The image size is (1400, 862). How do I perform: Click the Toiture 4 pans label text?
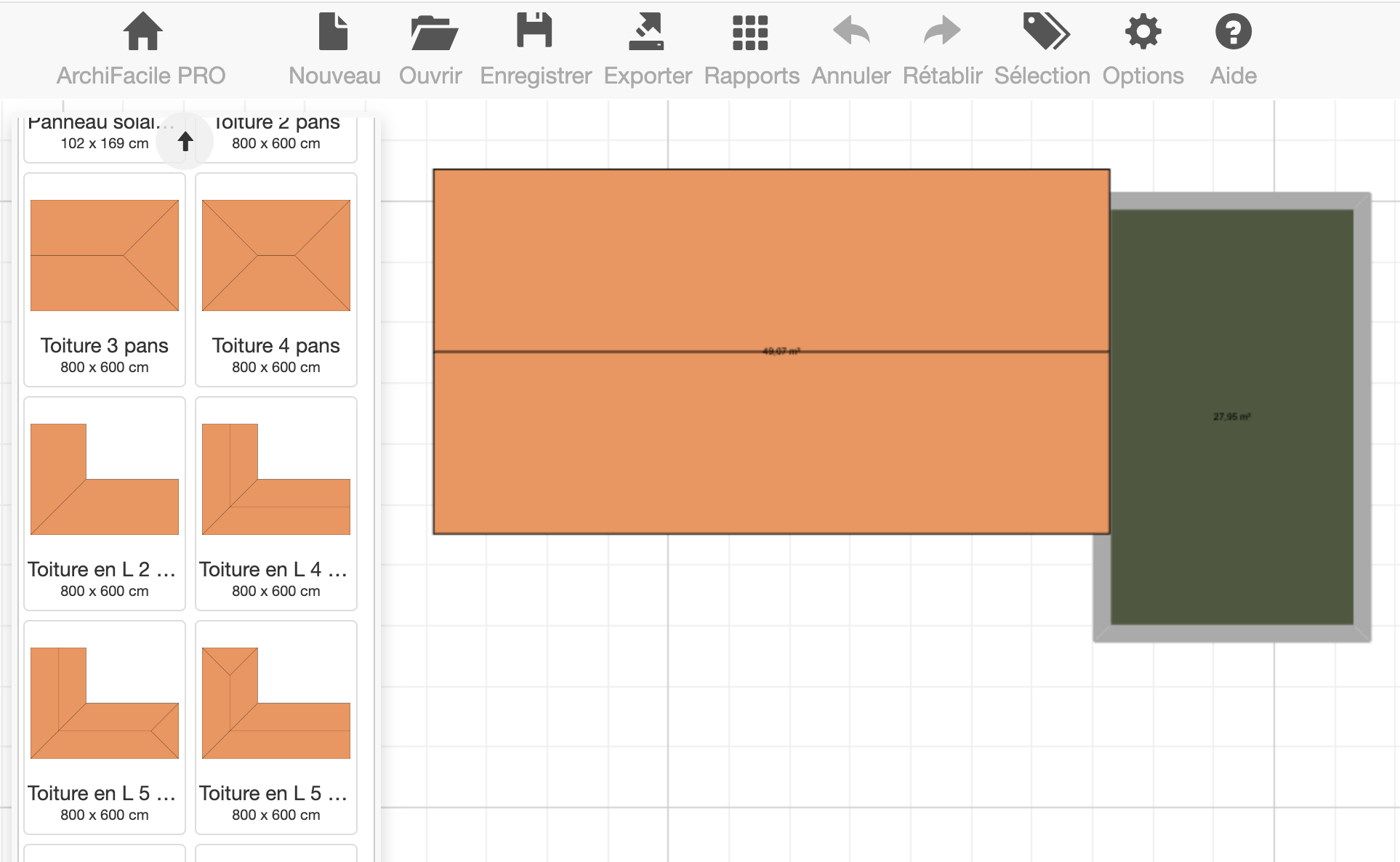coord(276,345)
